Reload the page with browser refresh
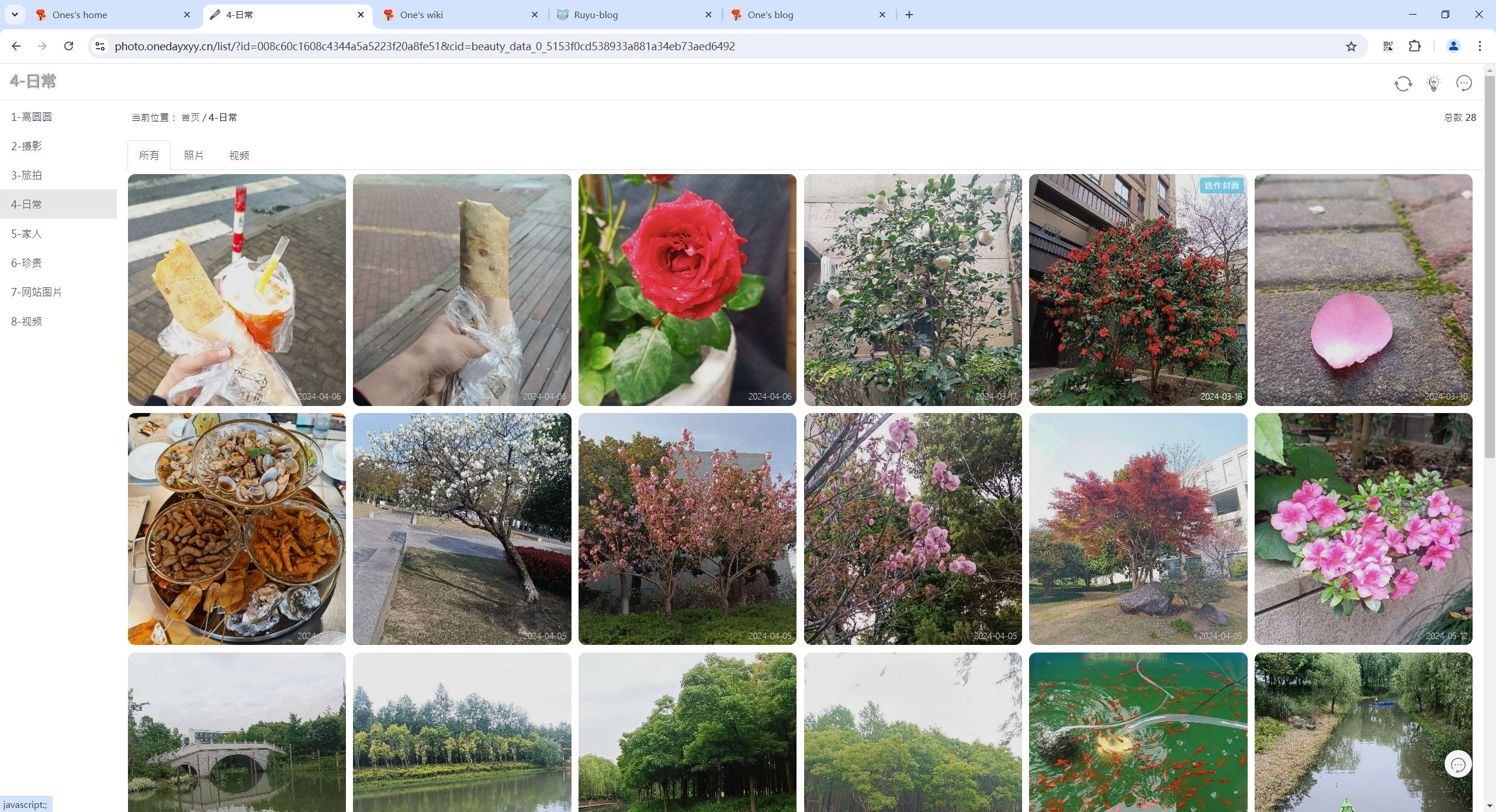The height and width of the screenshot is (812, 1496). [68, 46]
